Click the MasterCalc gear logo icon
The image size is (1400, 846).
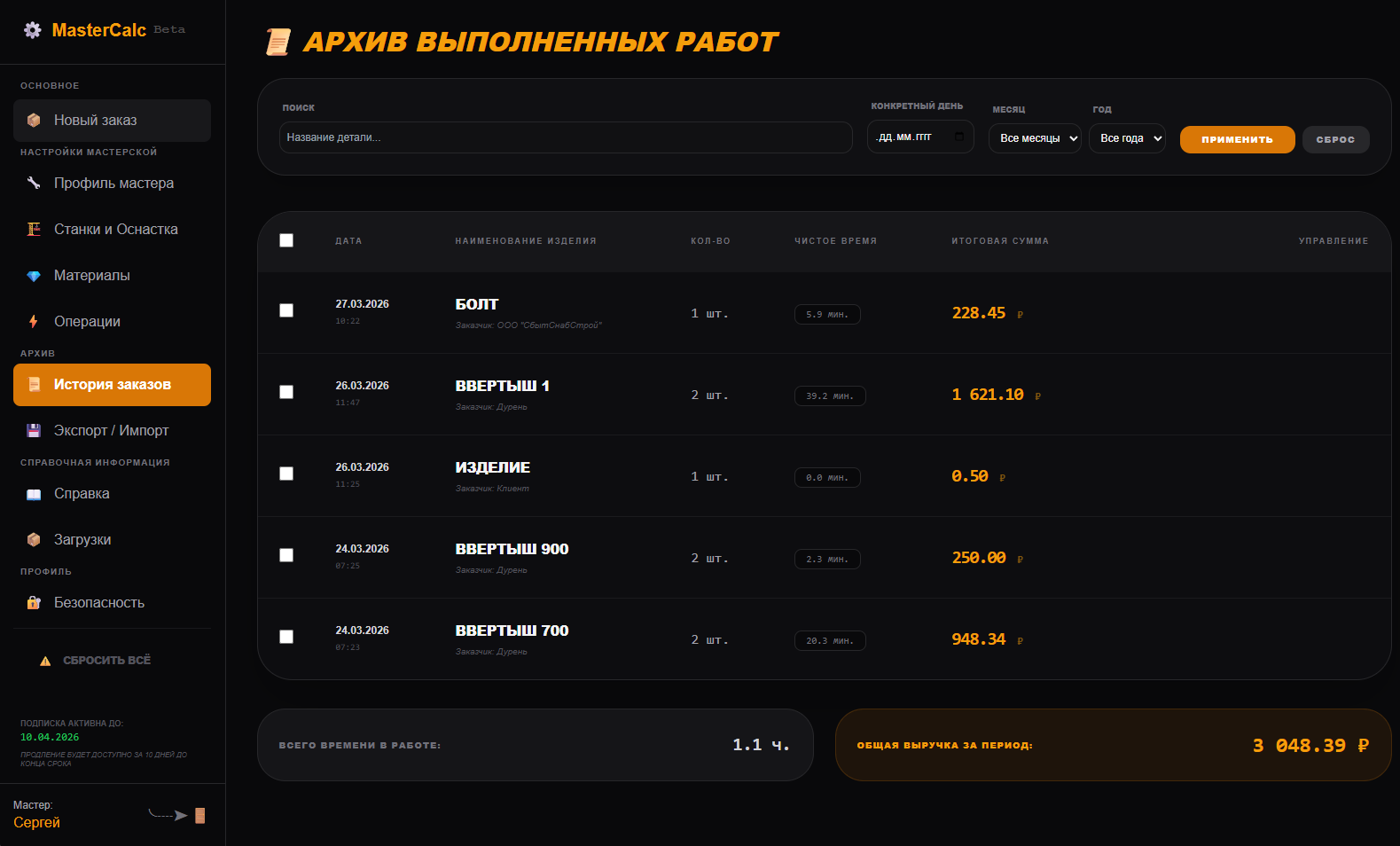pos(33,30)
